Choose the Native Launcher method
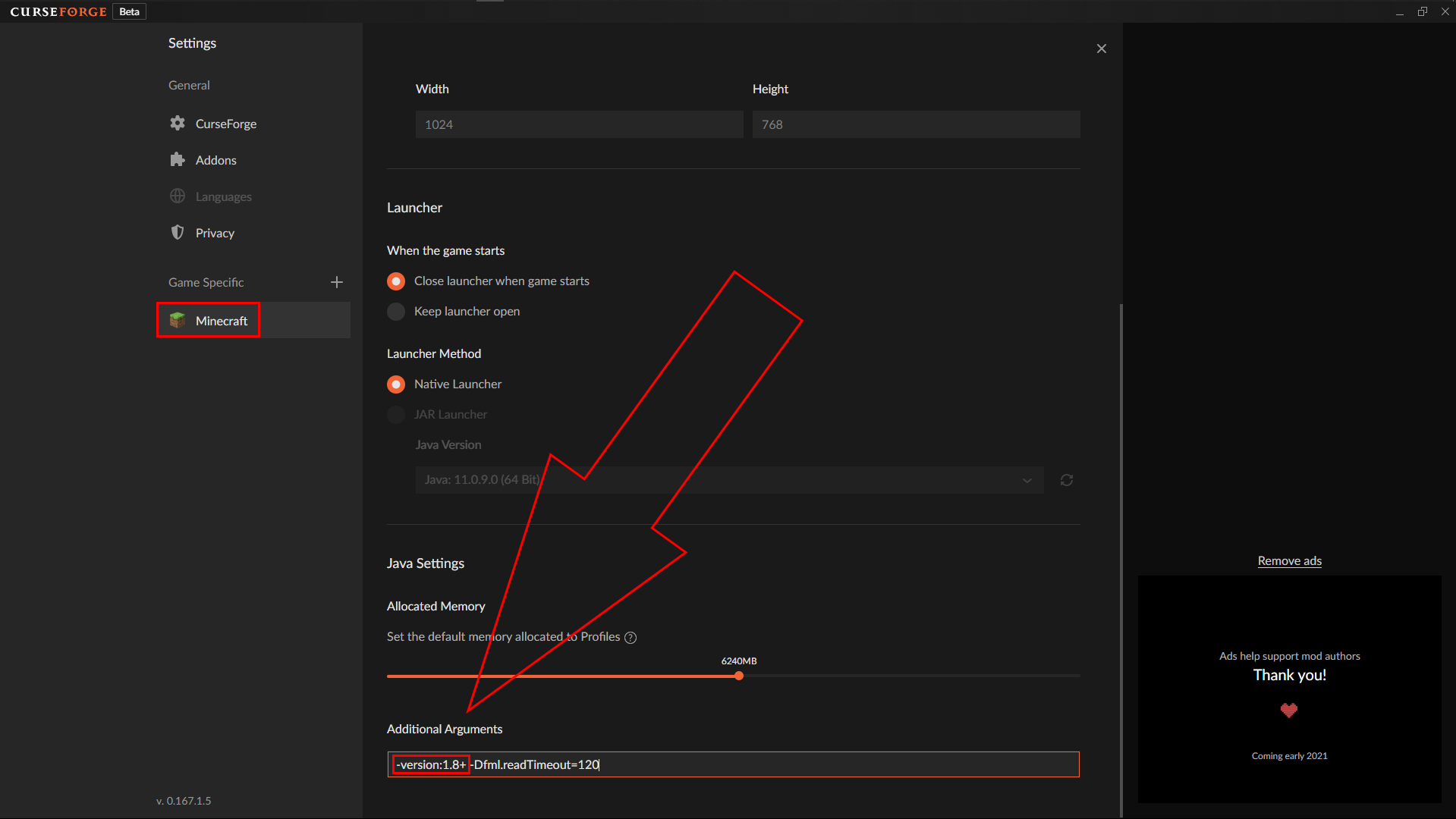 click(x=396, y=384)
